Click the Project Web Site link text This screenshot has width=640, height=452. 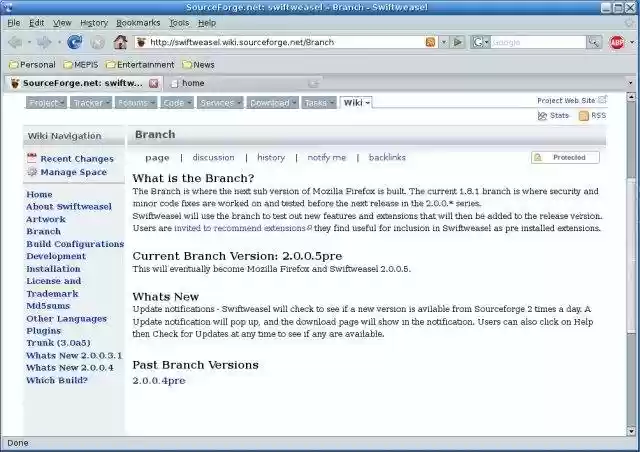coord(566,100)
